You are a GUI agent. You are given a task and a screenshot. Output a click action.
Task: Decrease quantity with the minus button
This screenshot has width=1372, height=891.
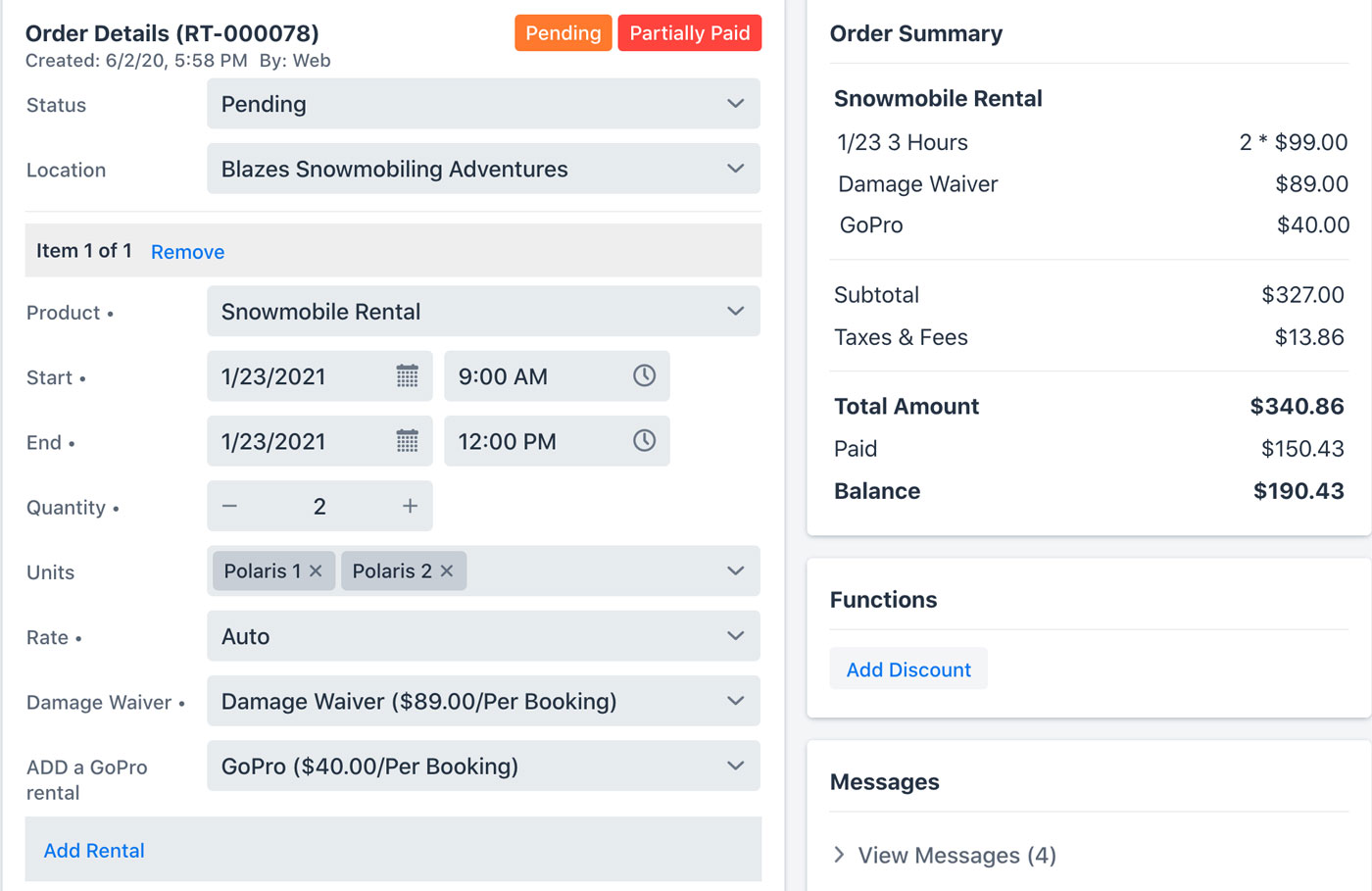[229, 507]
